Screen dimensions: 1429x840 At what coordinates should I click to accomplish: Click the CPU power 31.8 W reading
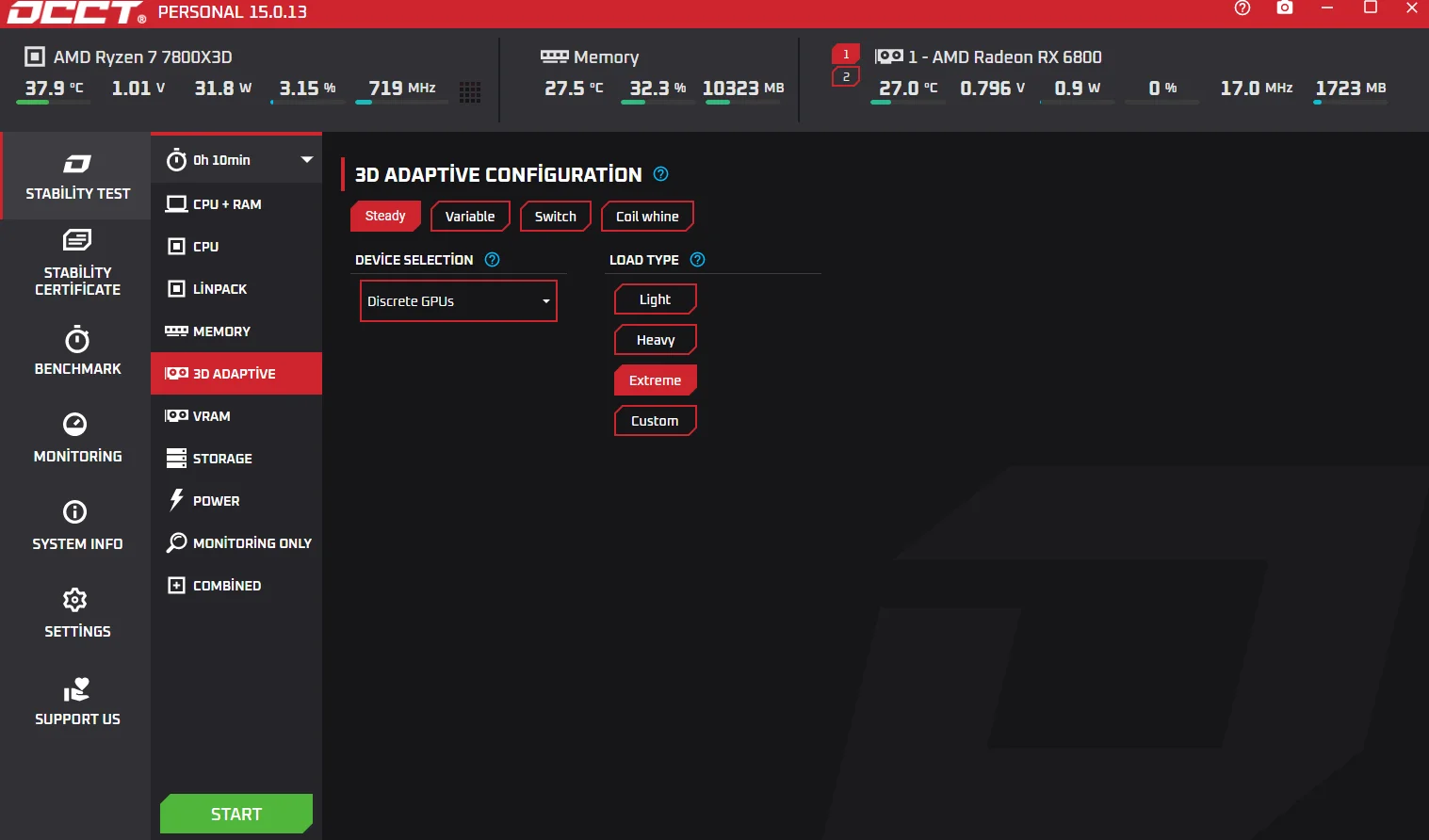click(223, 88)
